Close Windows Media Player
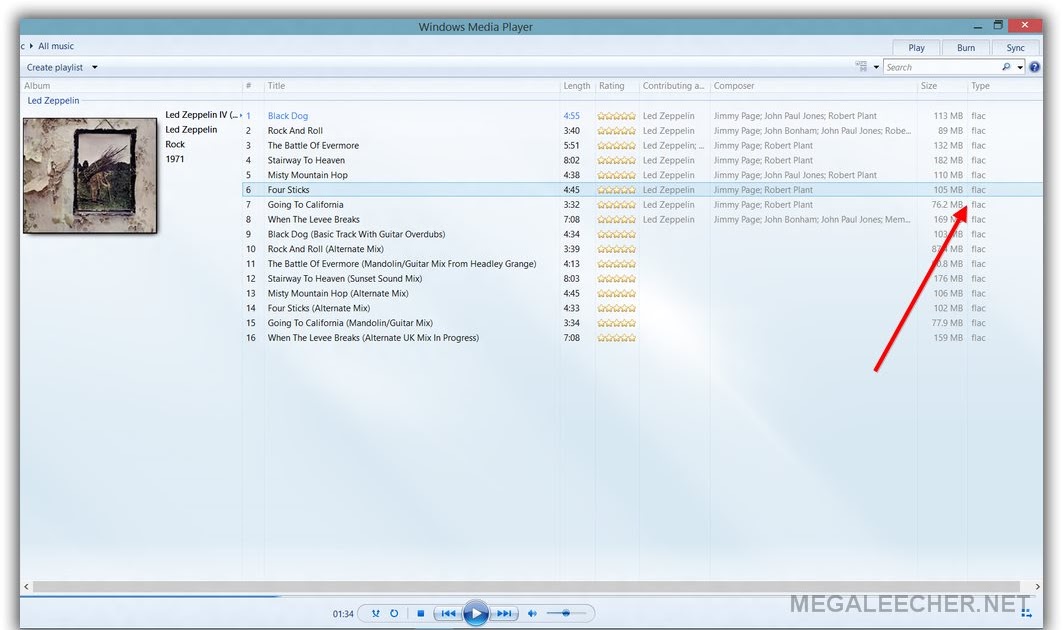1063x630 pixels. (1025, 25)
